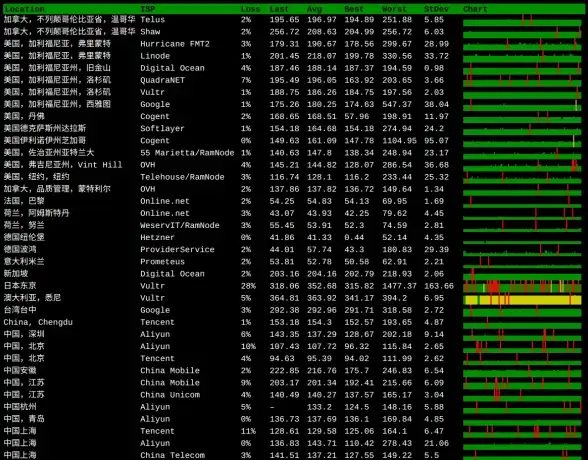Screen dimensions: 588x460
Task: Click the 中国安徽 location
Action: 20,370
